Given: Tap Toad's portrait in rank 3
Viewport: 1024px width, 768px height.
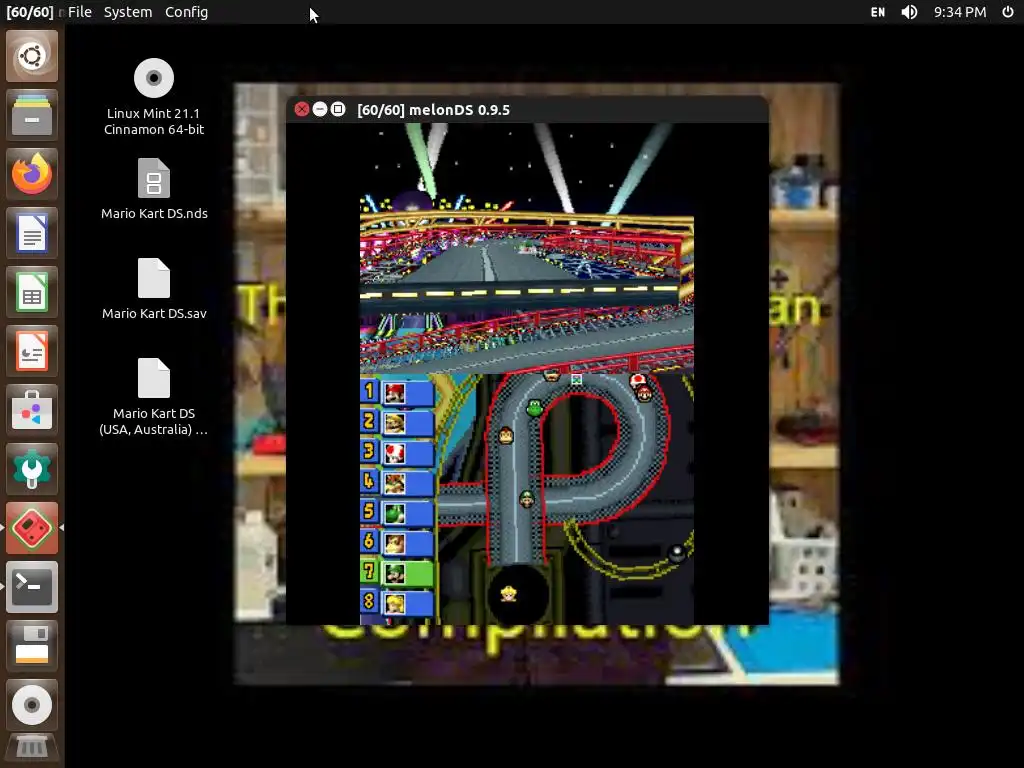Looking at the screenshot, I should [x=395, y=453].
